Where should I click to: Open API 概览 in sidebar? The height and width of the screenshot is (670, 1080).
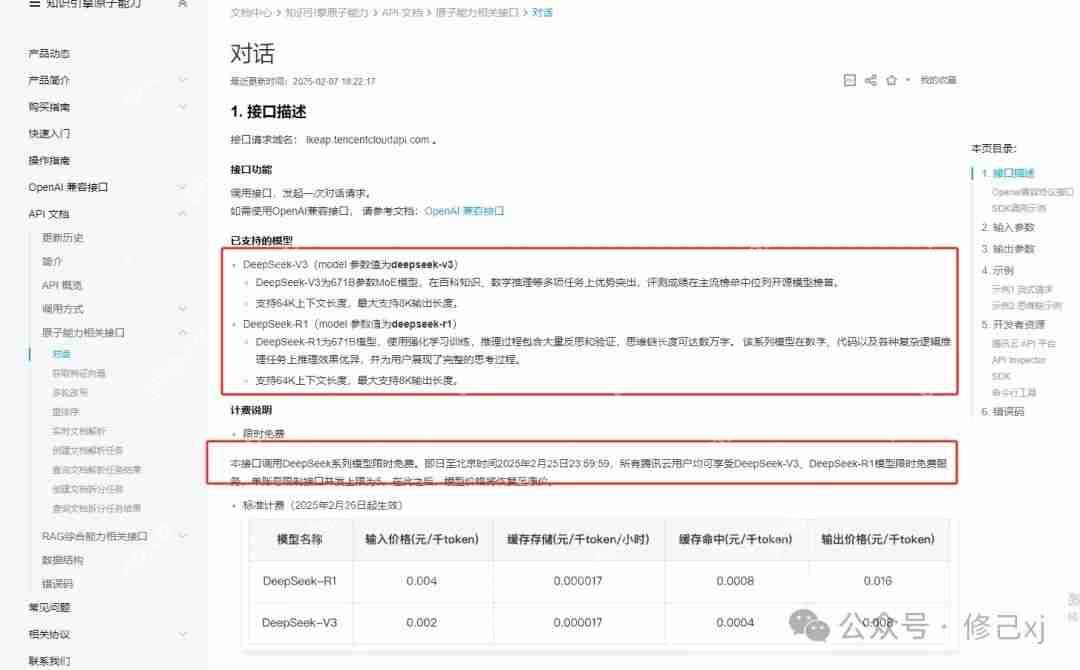(x=62, y=285)
